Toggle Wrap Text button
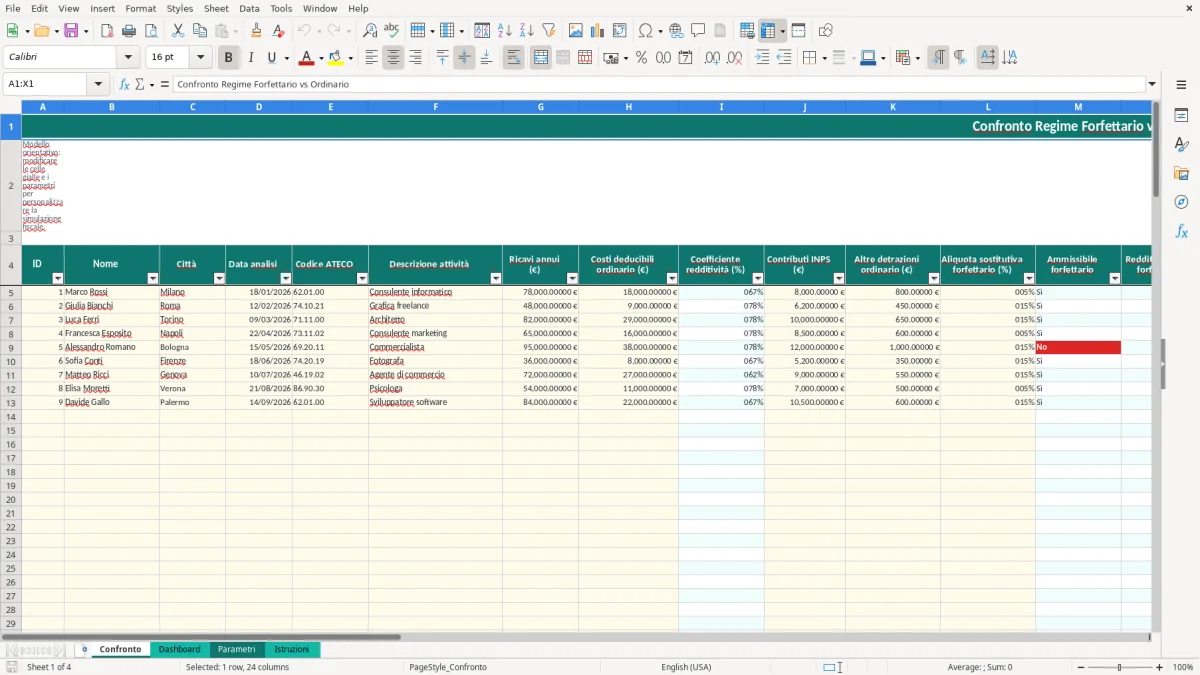This screenshot has height=675, width=1200. [513, 58]
